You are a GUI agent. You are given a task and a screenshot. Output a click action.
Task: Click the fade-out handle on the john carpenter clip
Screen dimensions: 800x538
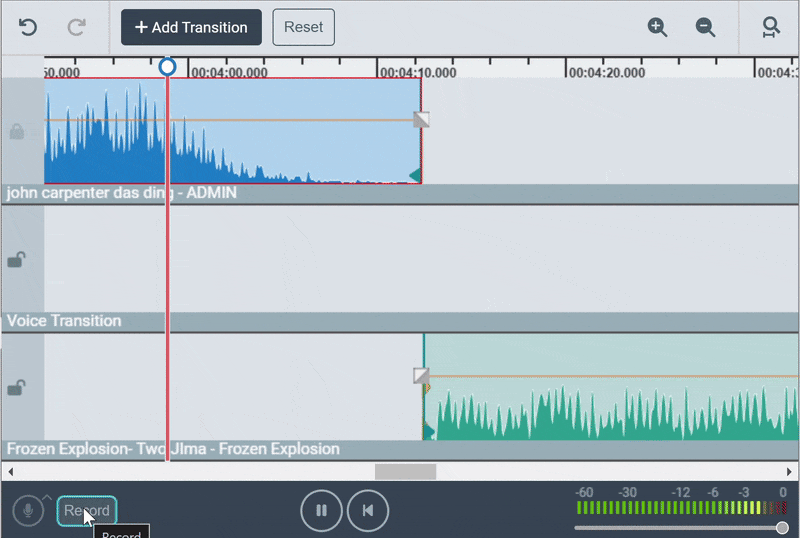coord(421,120)
